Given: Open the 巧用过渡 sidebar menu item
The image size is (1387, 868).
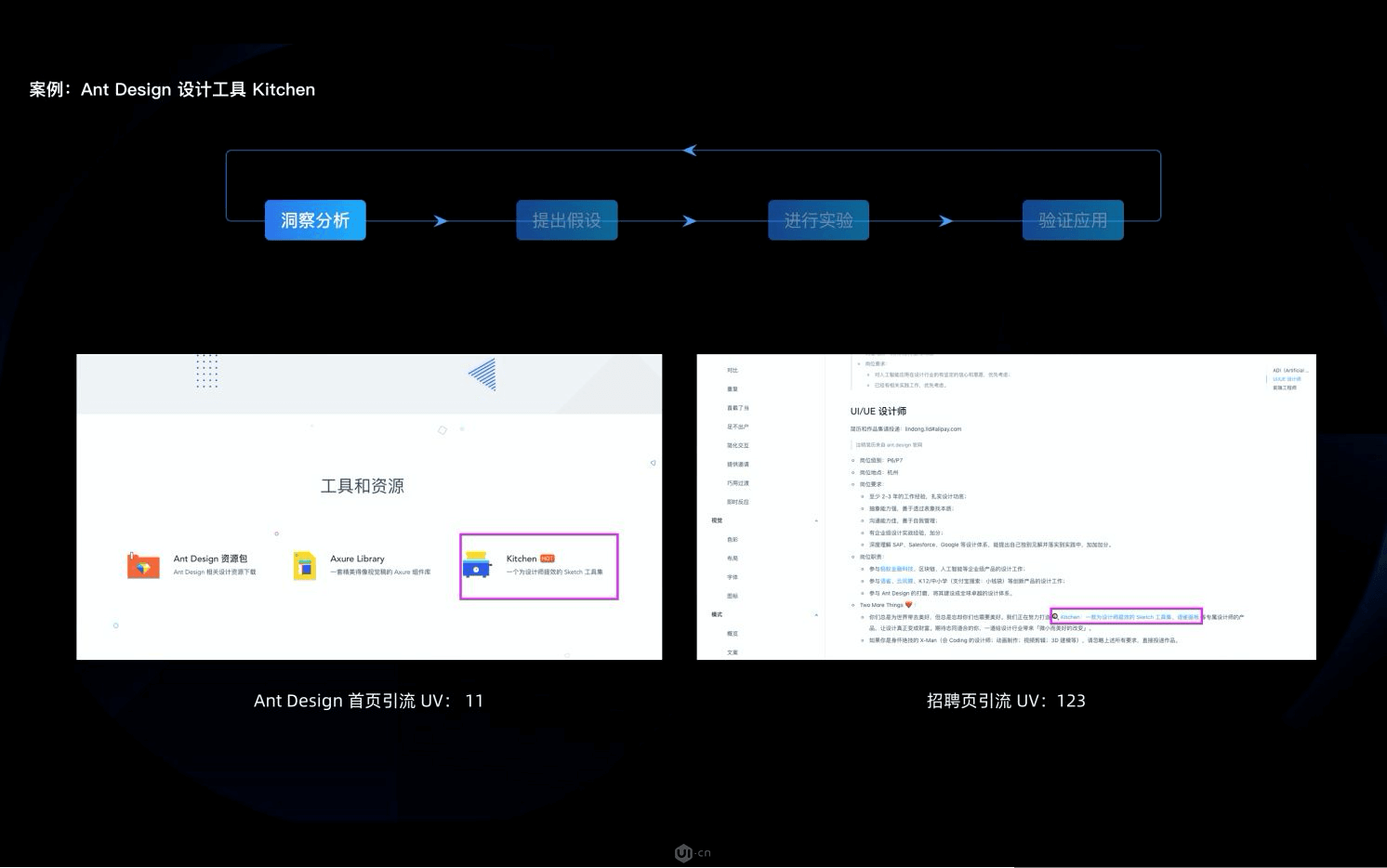Looking at the screenshot, I should pos(738,483).
